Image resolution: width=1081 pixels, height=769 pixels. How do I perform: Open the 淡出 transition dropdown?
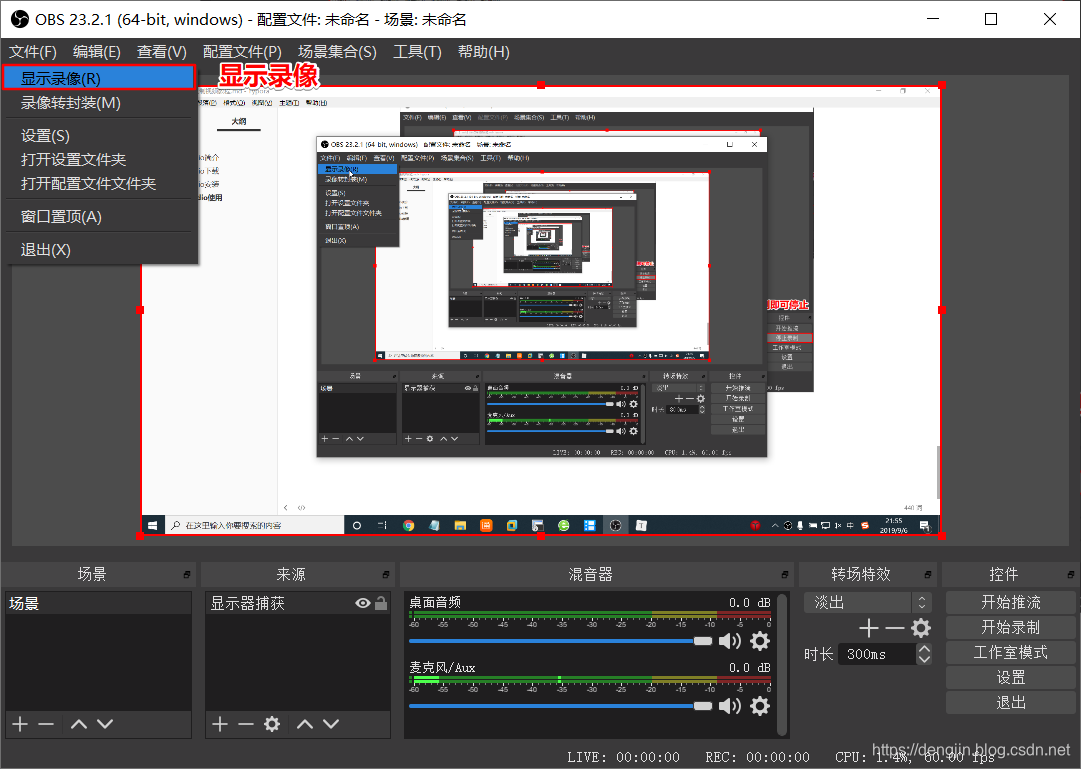(867, 602)
